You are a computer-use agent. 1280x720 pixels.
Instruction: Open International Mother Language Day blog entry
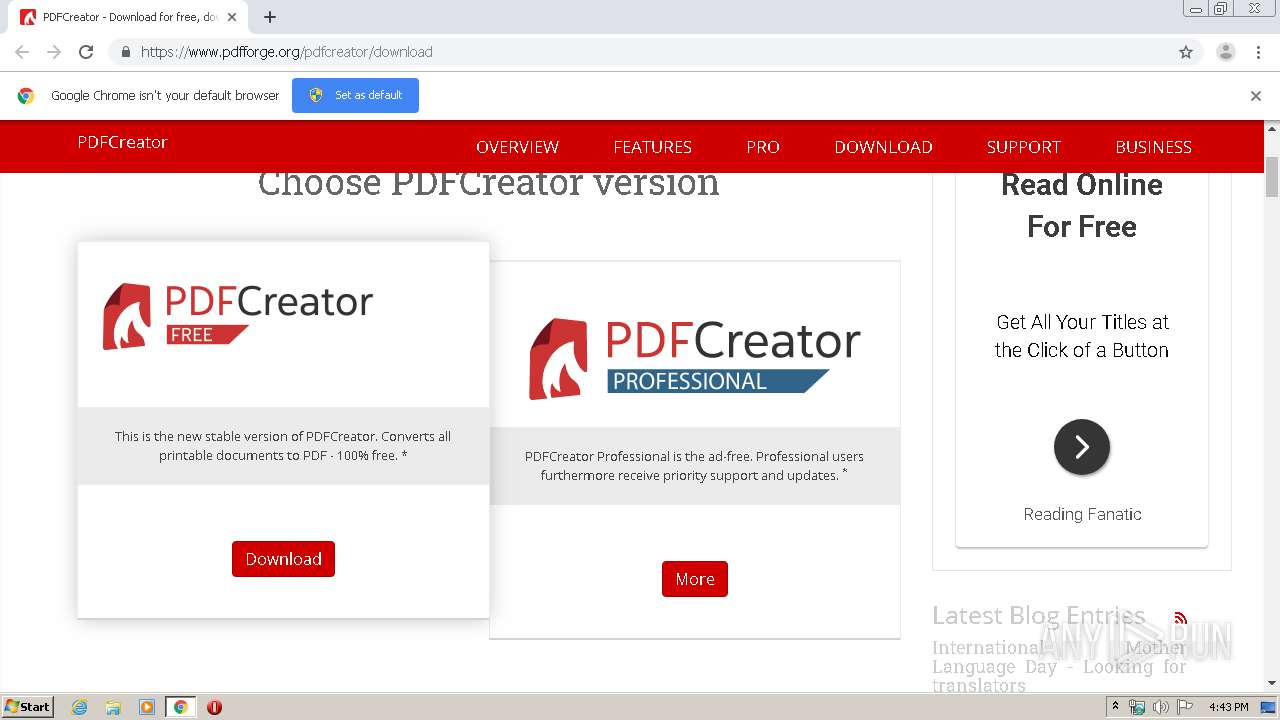[1059, 666]
